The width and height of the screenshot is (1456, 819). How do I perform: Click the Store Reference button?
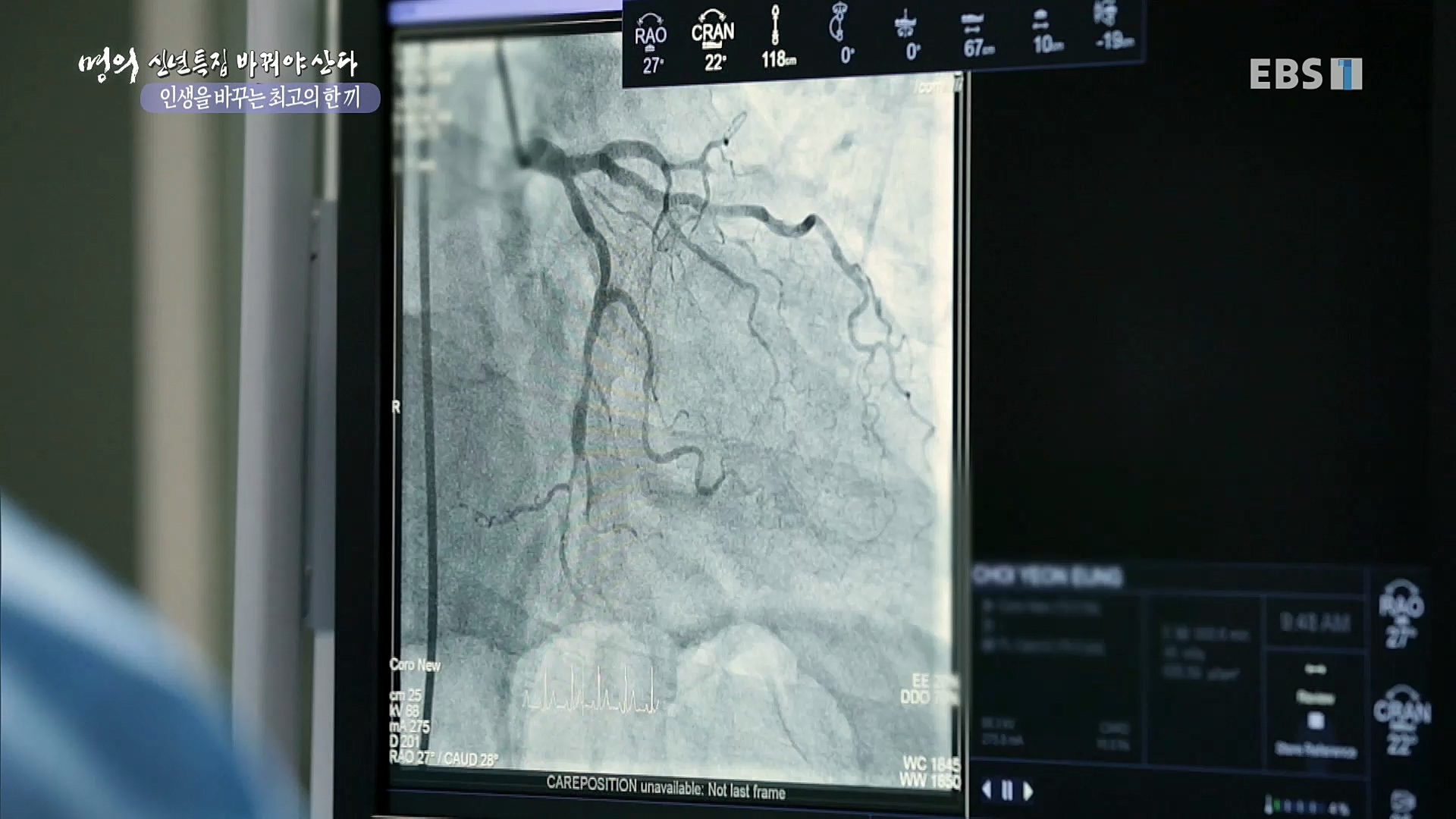point(1316,750)
